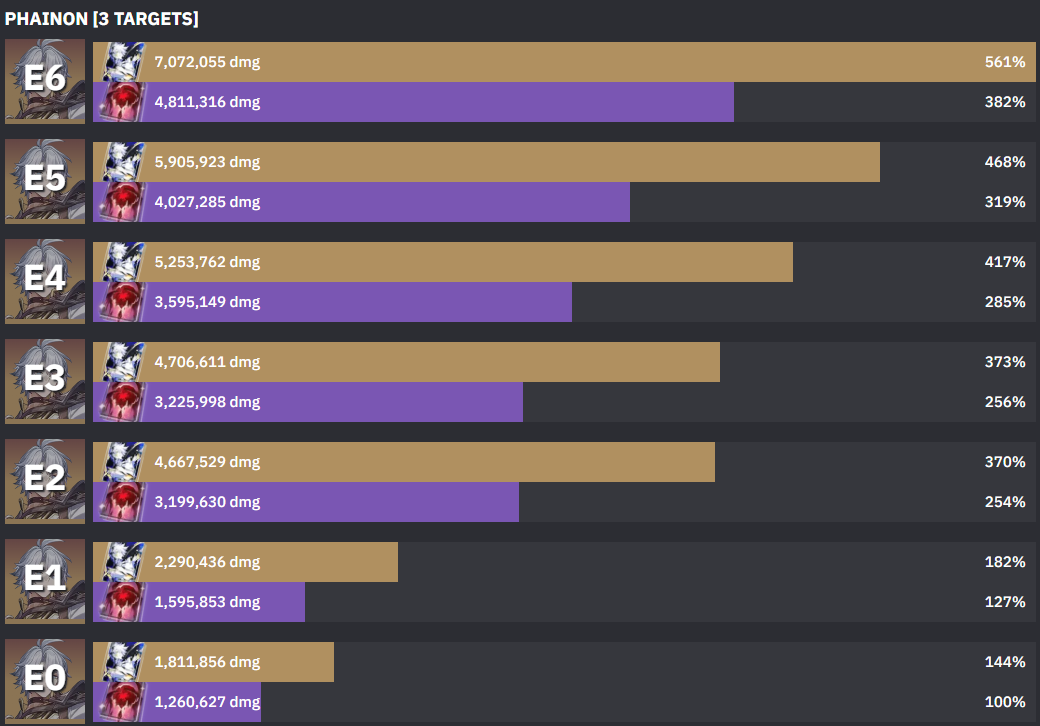Click the 100% percentage
Screen dimensions: 1040x726
coord(1006,702)
